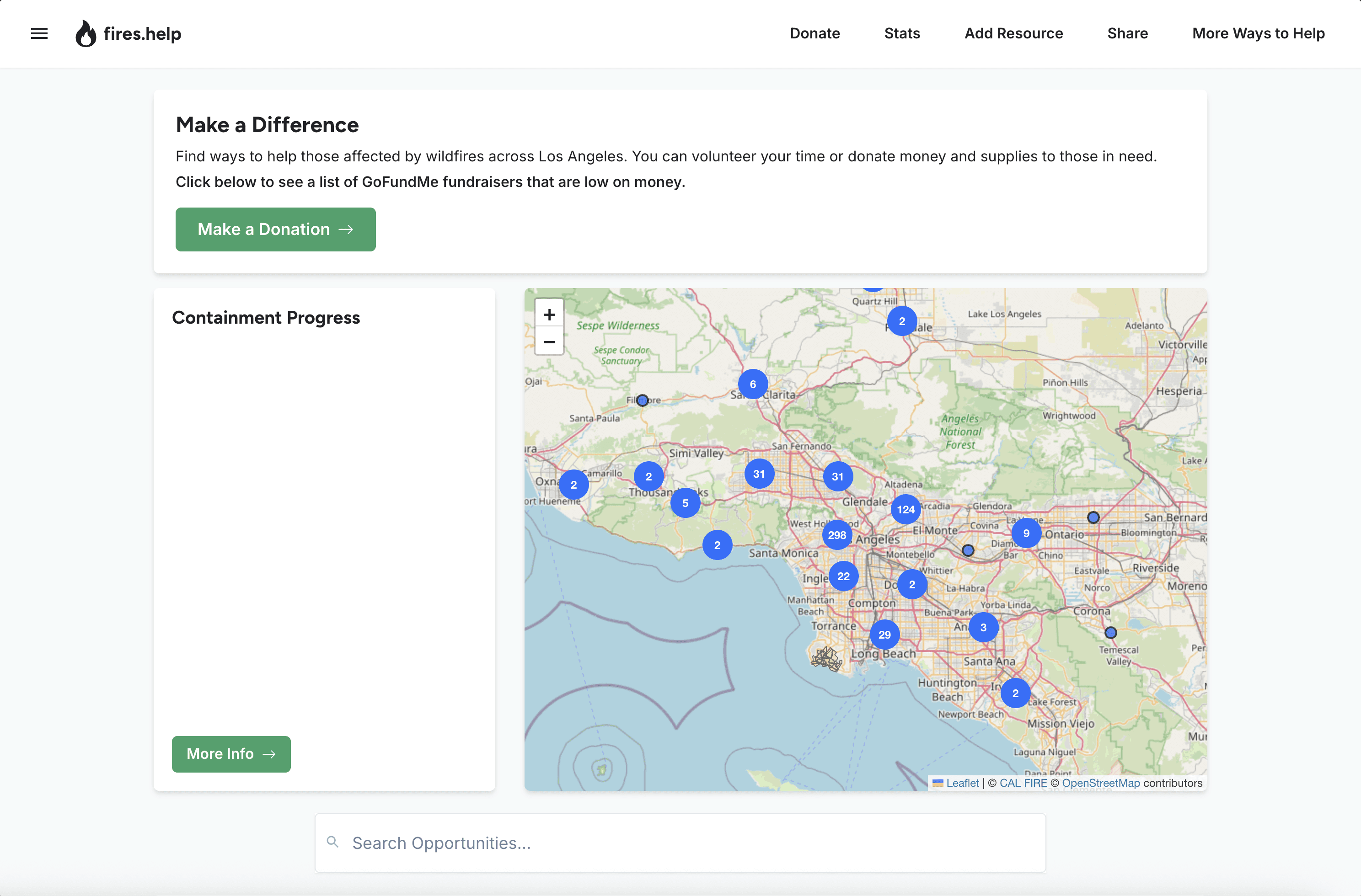Open the hamburger menu icon
This screenshot has width=1361, height=896.
pos(39,34)
